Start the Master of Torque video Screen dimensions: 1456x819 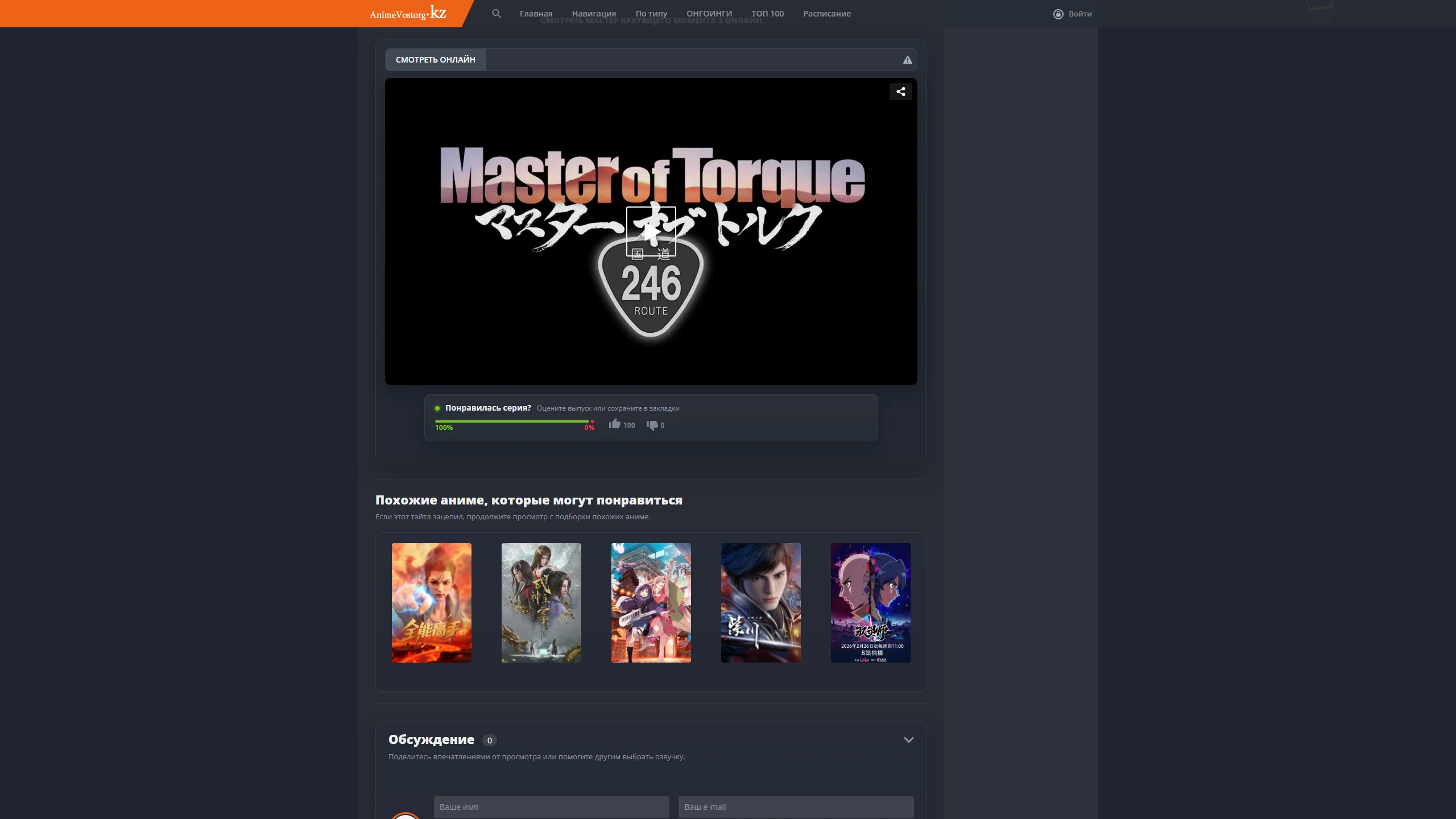click(x=651, y=231)
